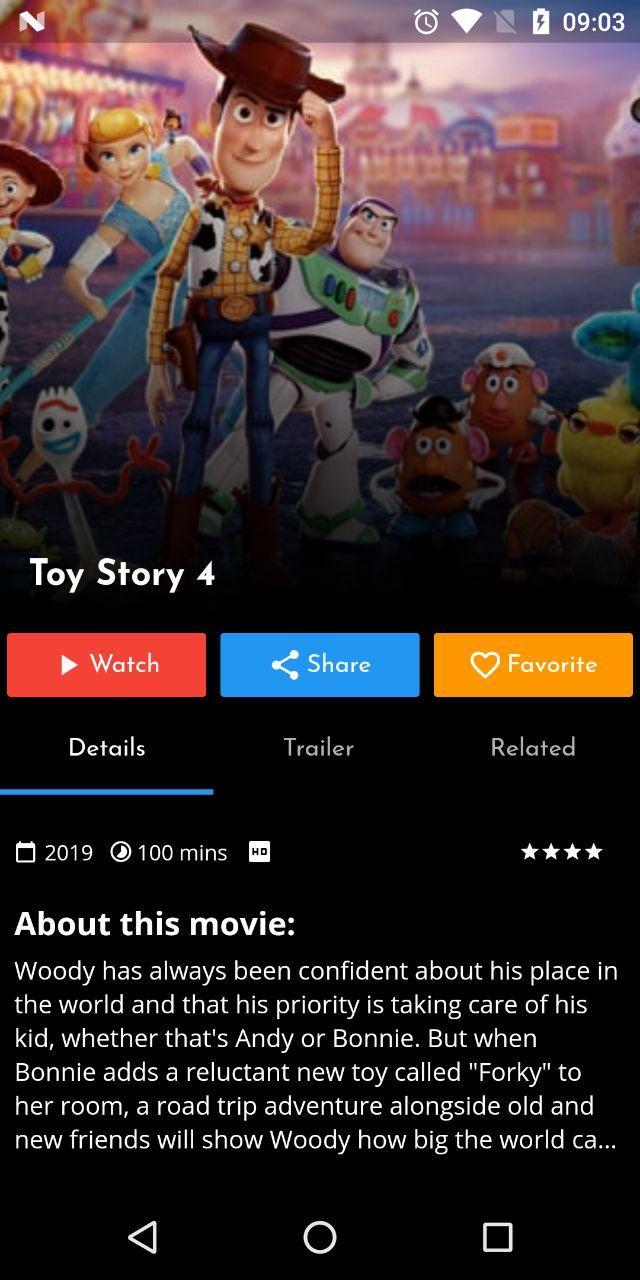Screen dimensions: 640x1280
Task: Click the notification N icon in status bar
Action: [x=31, y=21]
